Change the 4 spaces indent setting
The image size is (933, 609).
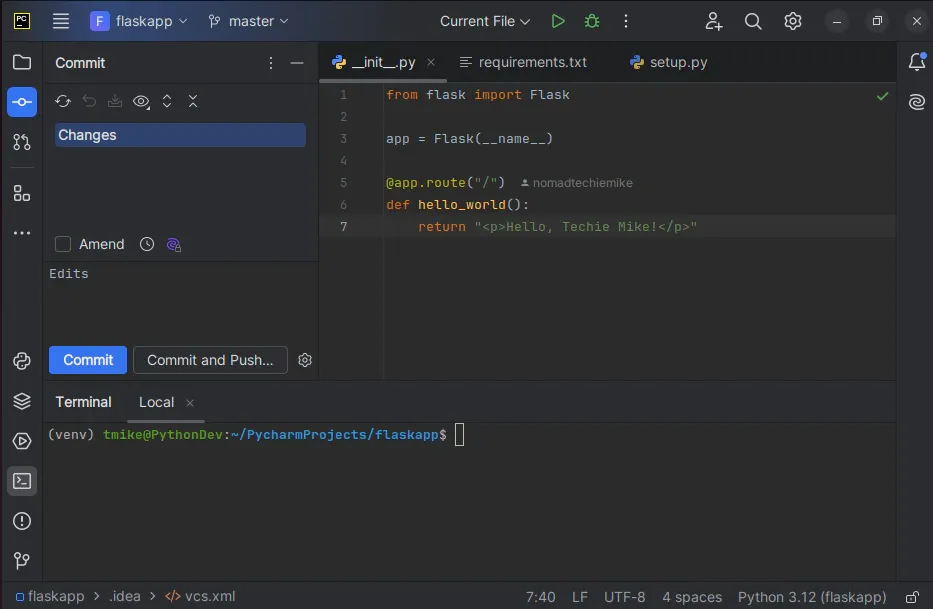point(691,597)
